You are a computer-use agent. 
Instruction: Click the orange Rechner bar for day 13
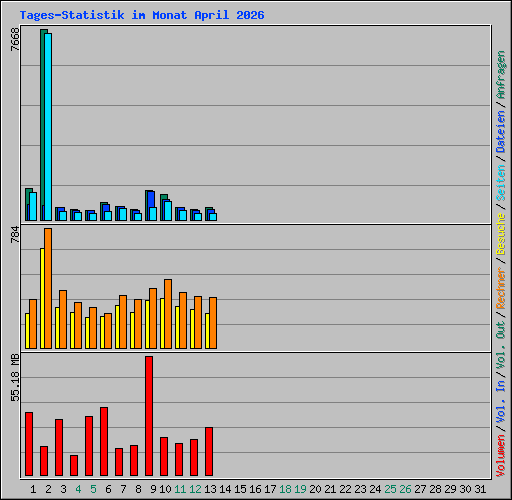tap(213, 323)
